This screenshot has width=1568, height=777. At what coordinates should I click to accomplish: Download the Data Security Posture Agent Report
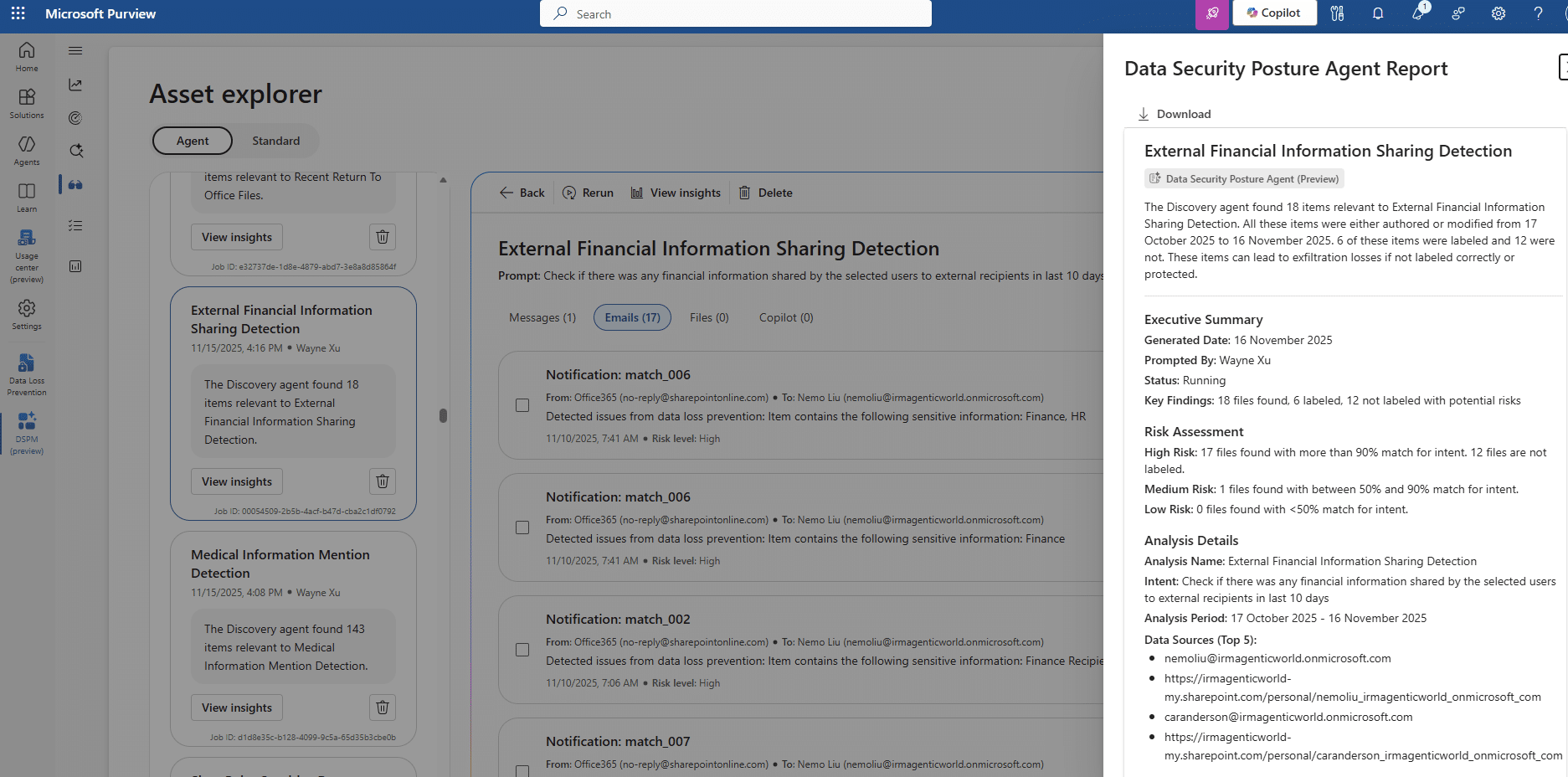[1174, 114]
